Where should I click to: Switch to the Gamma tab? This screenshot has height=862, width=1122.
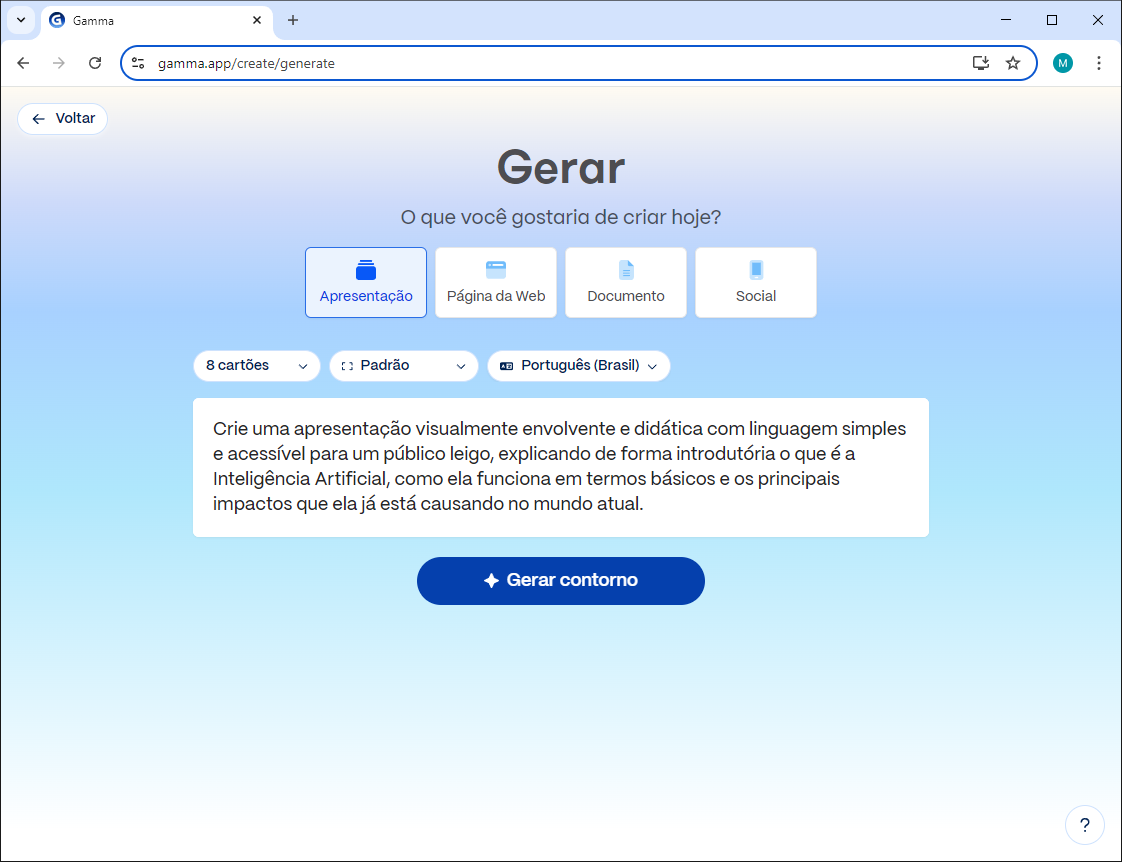pos(150,20)
